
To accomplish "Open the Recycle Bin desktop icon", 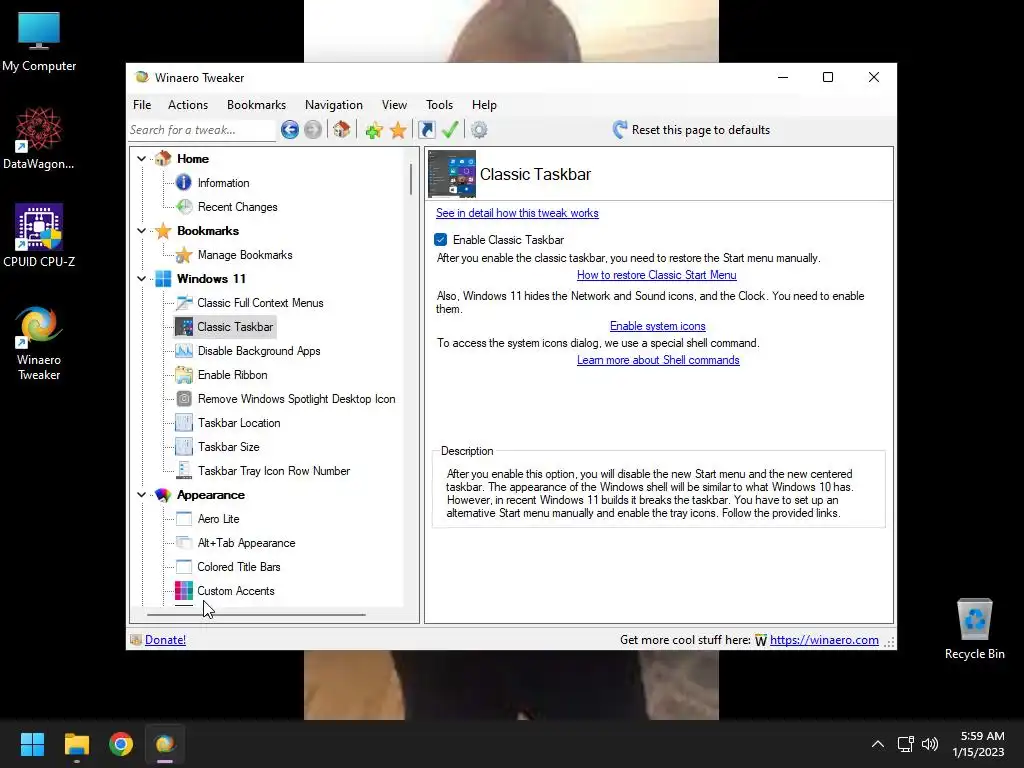I will (974, 630).
